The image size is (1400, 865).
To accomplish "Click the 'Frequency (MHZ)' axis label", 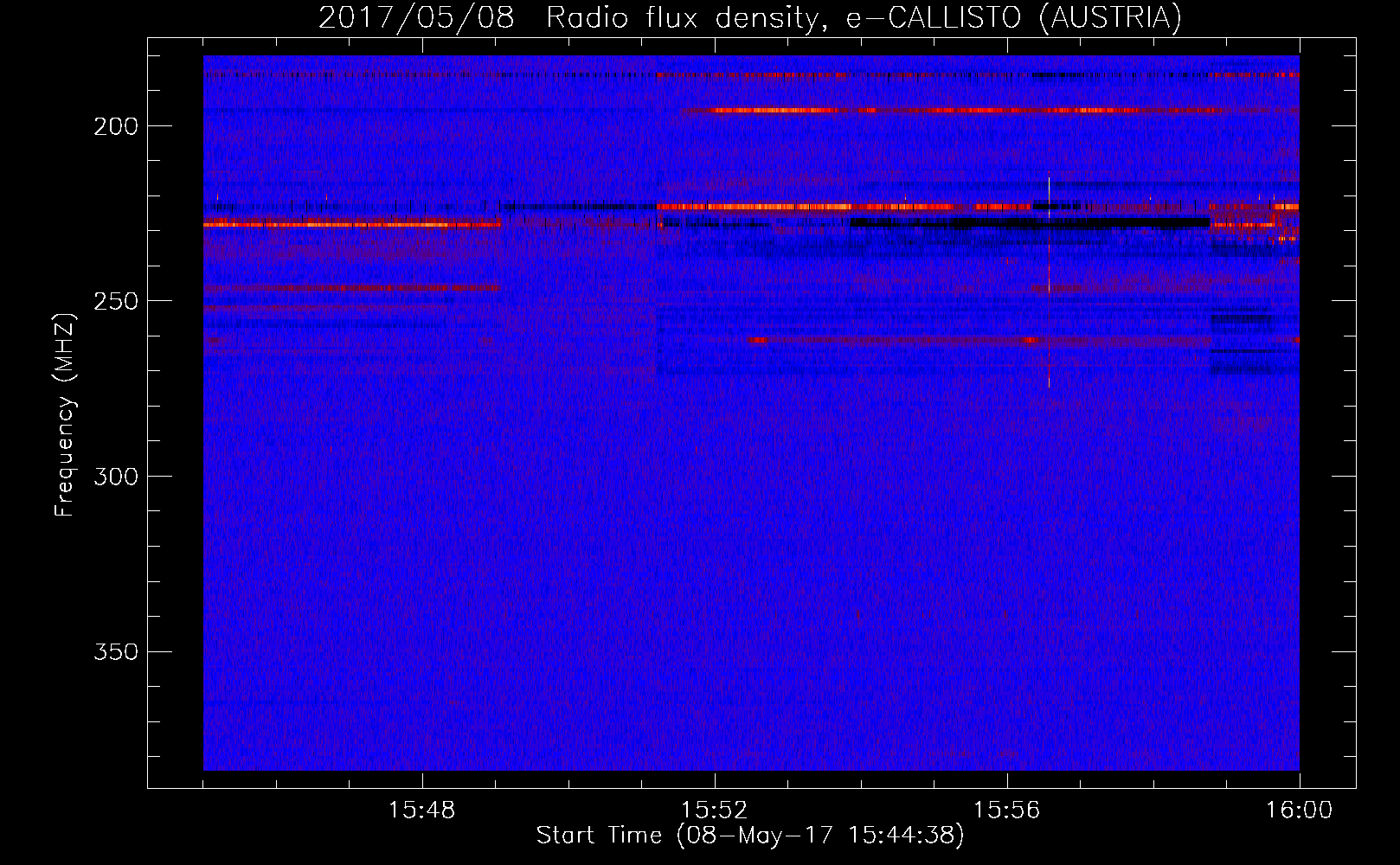I will pos(65,414).
